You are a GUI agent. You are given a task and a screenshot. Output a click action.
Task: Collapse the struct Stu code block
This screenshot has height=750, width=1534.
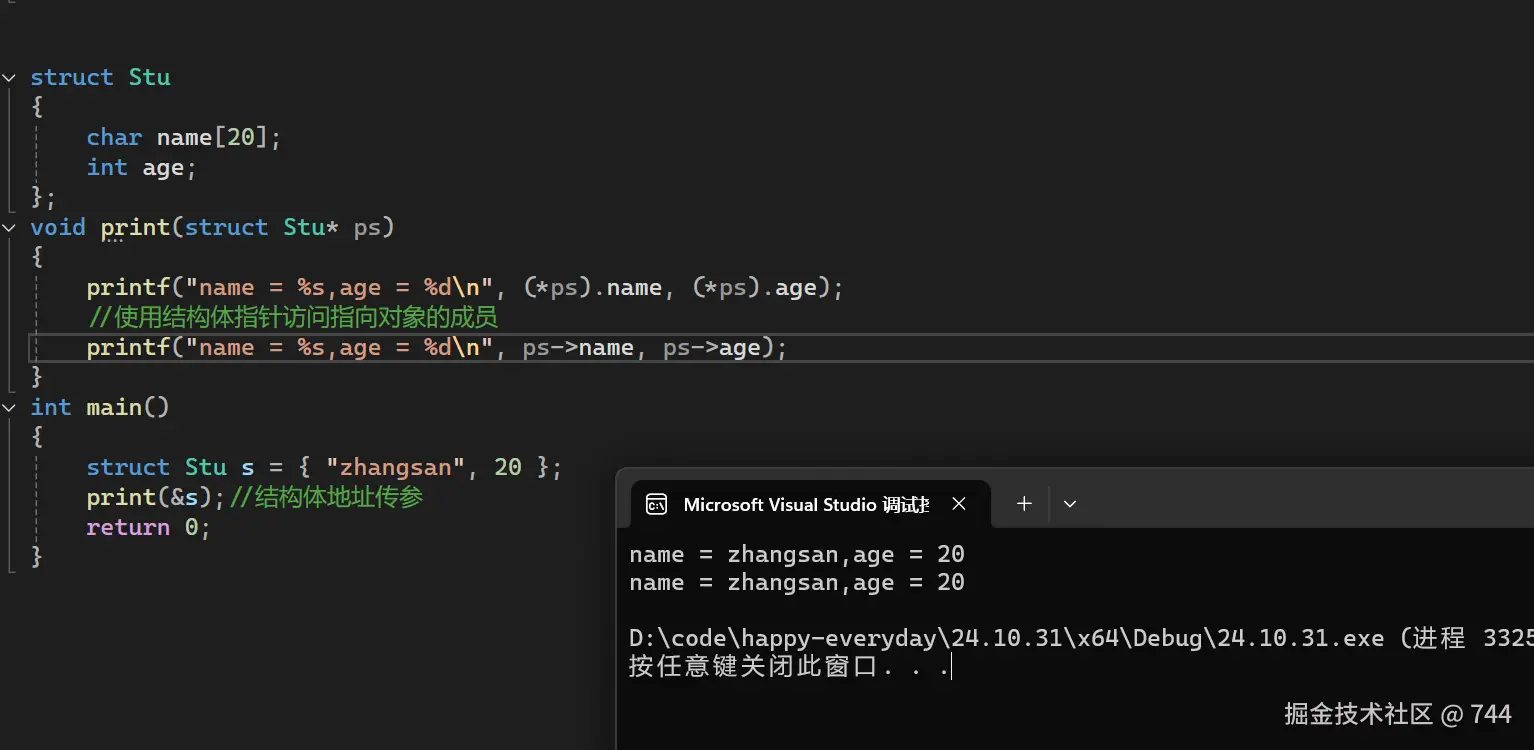tap(9, 77)
